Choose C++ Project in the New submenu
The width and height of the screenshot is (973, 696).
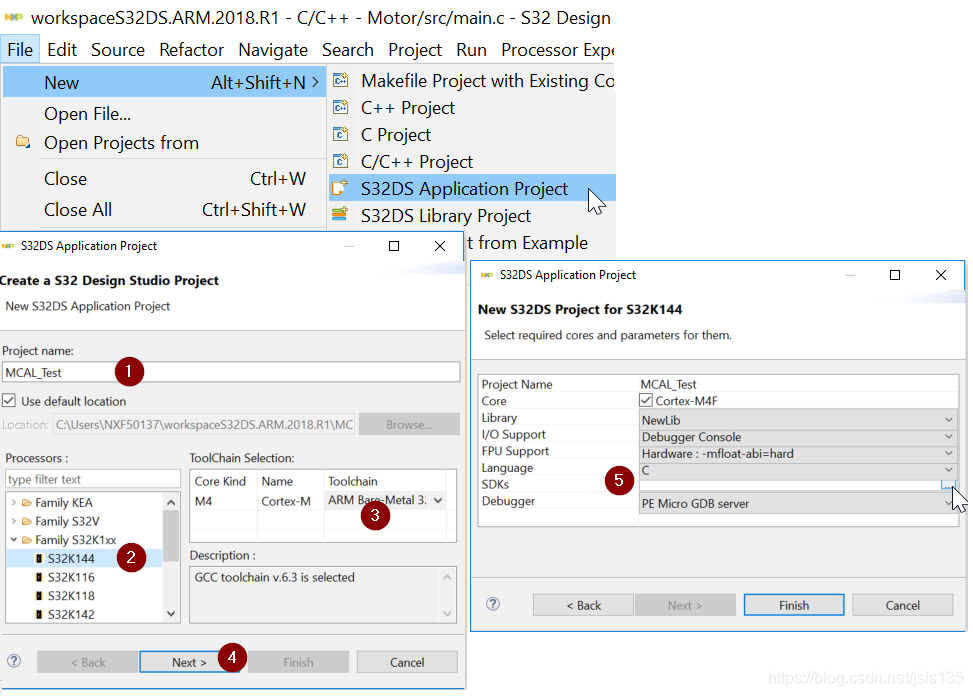[x=405, y=107]
